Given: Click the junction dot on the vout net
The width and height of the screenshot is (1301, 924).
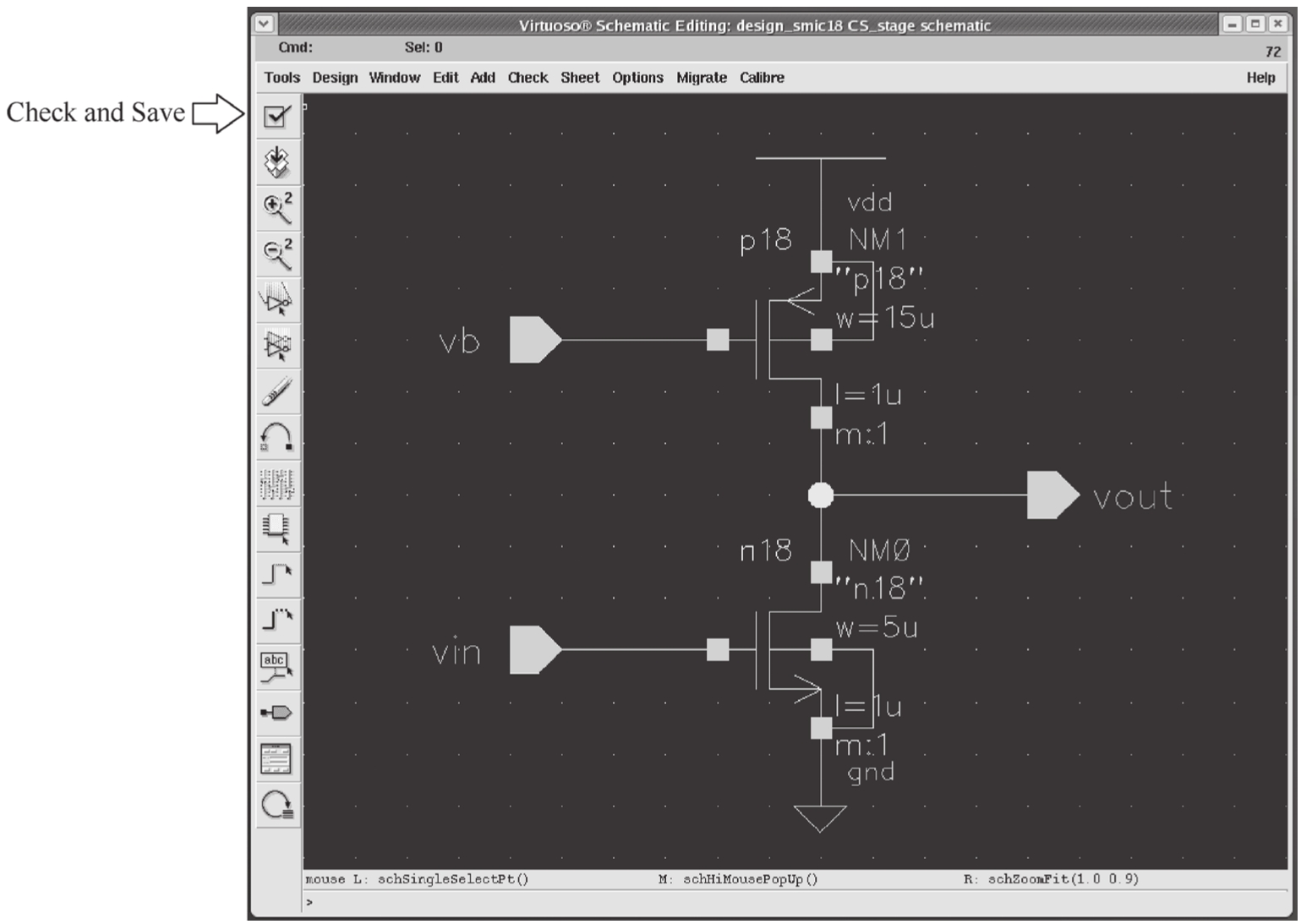Looking at the screenshot, I should pyautogui.click(x=820, y=495).
